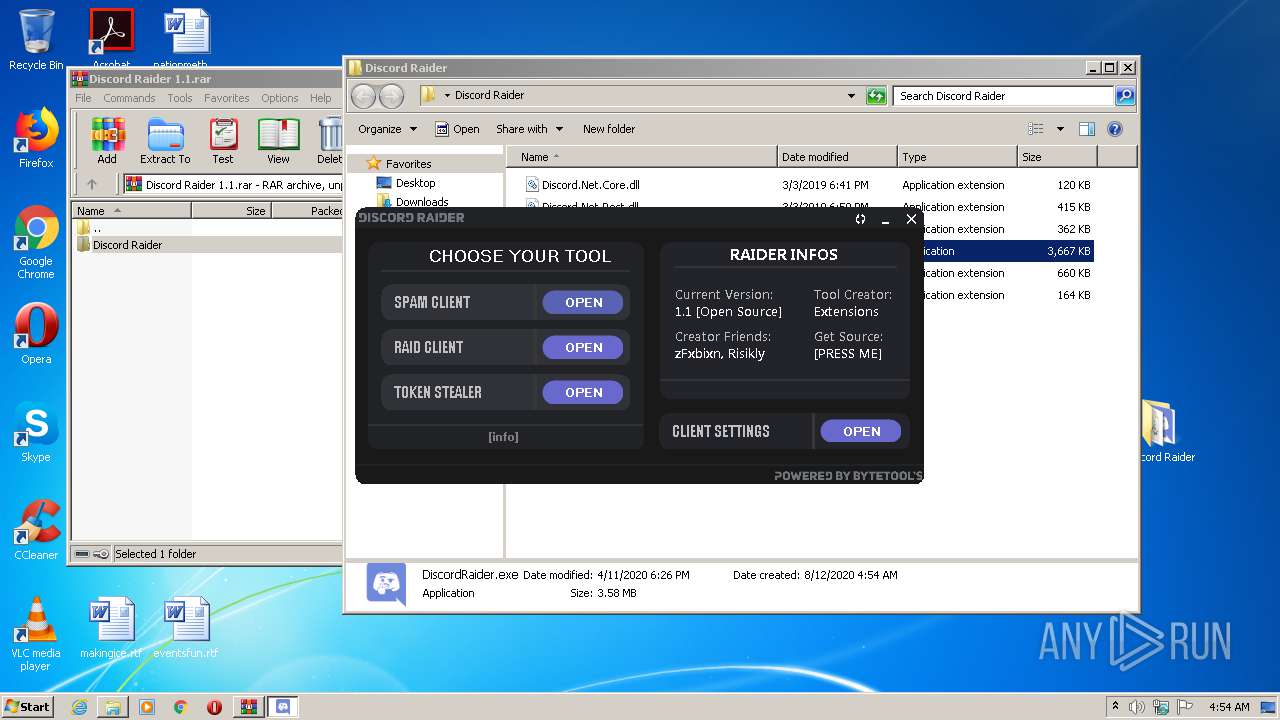Open VLC media player desktop icon

(x=36, y=634)
